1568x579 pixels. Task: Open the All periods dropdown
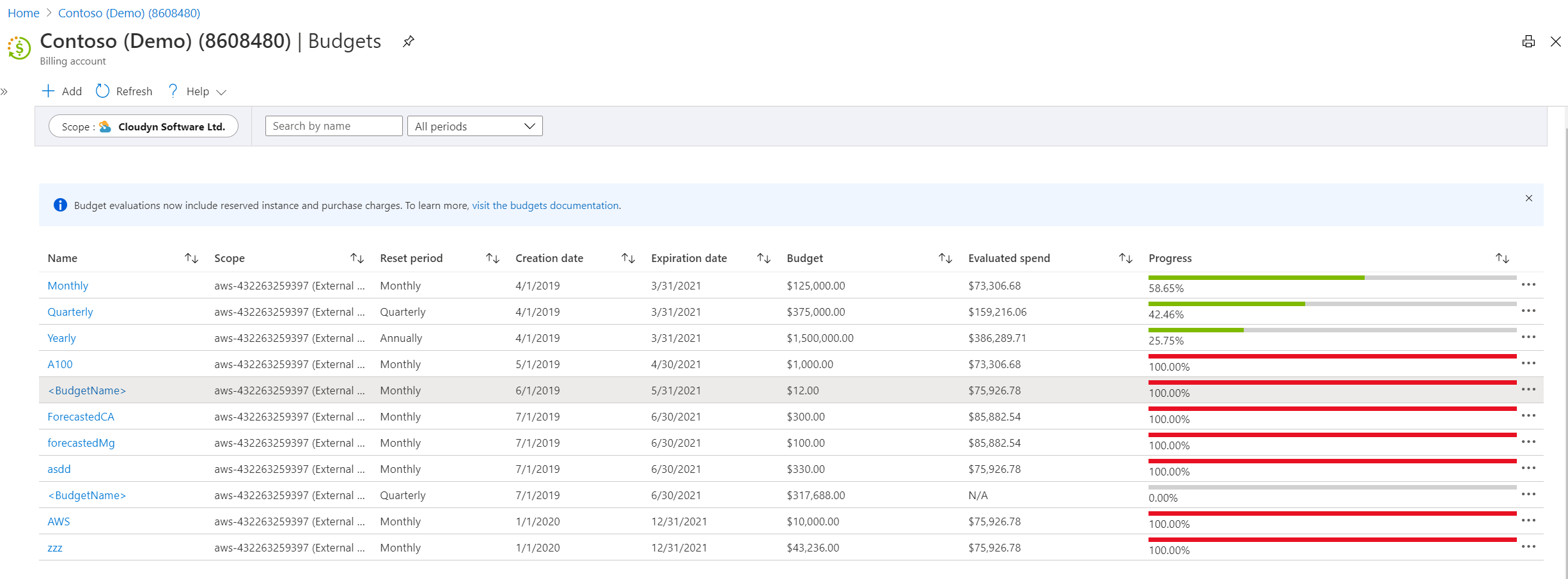(474, 126)
